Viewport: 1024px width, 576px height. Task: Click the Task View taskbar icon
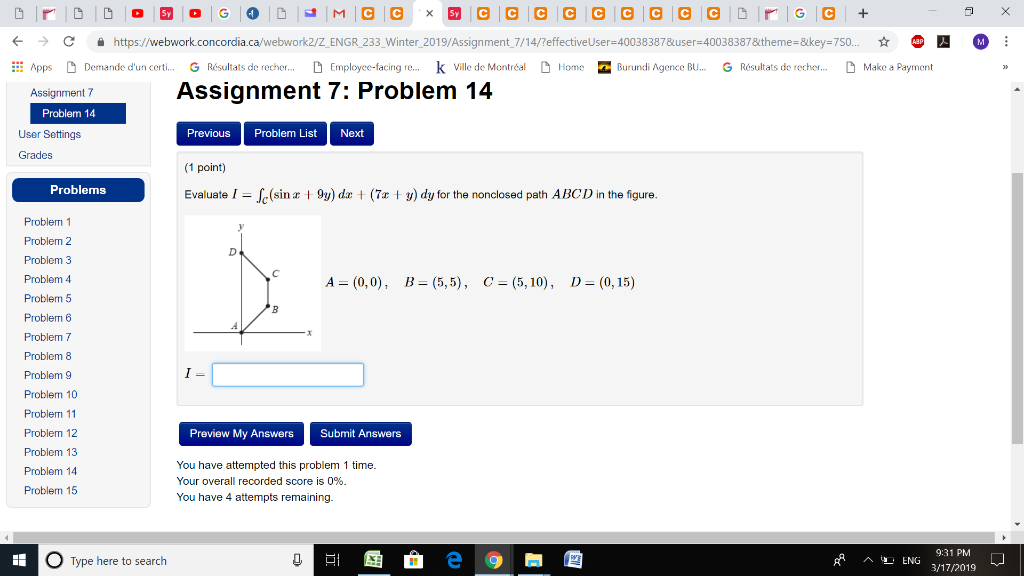pos(333,560)
